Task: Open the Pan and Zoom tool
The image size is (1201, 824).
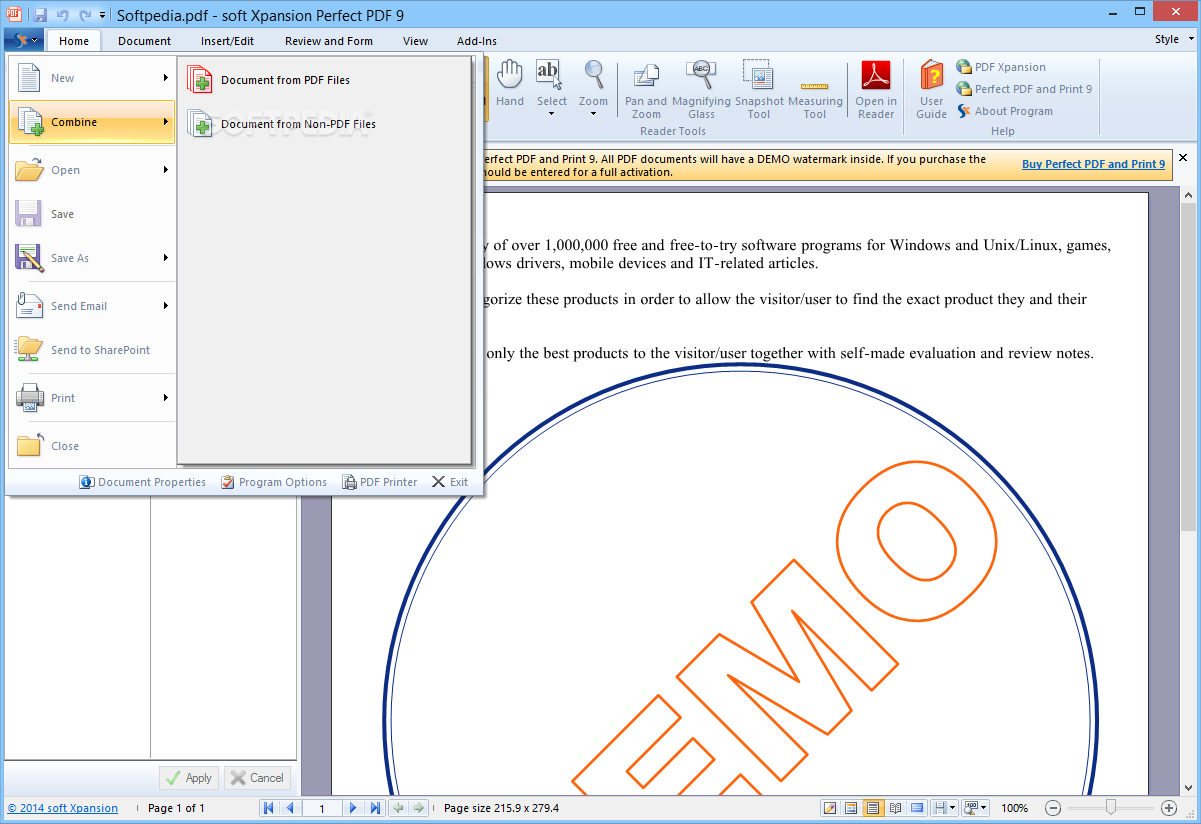Action: (646, 90)
